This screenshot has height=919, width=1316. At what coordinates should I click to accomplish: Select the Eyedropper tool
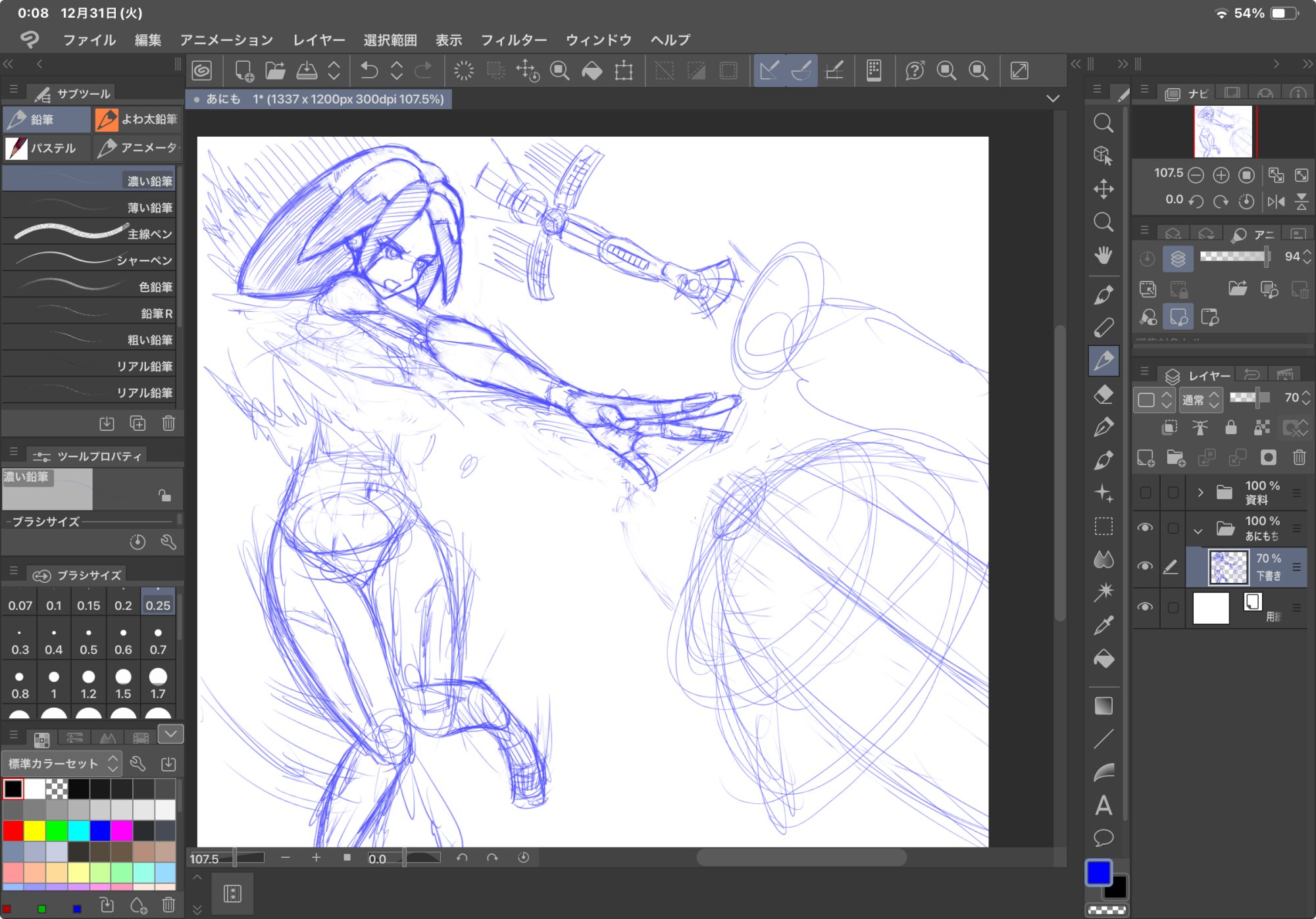[1103, 625]
